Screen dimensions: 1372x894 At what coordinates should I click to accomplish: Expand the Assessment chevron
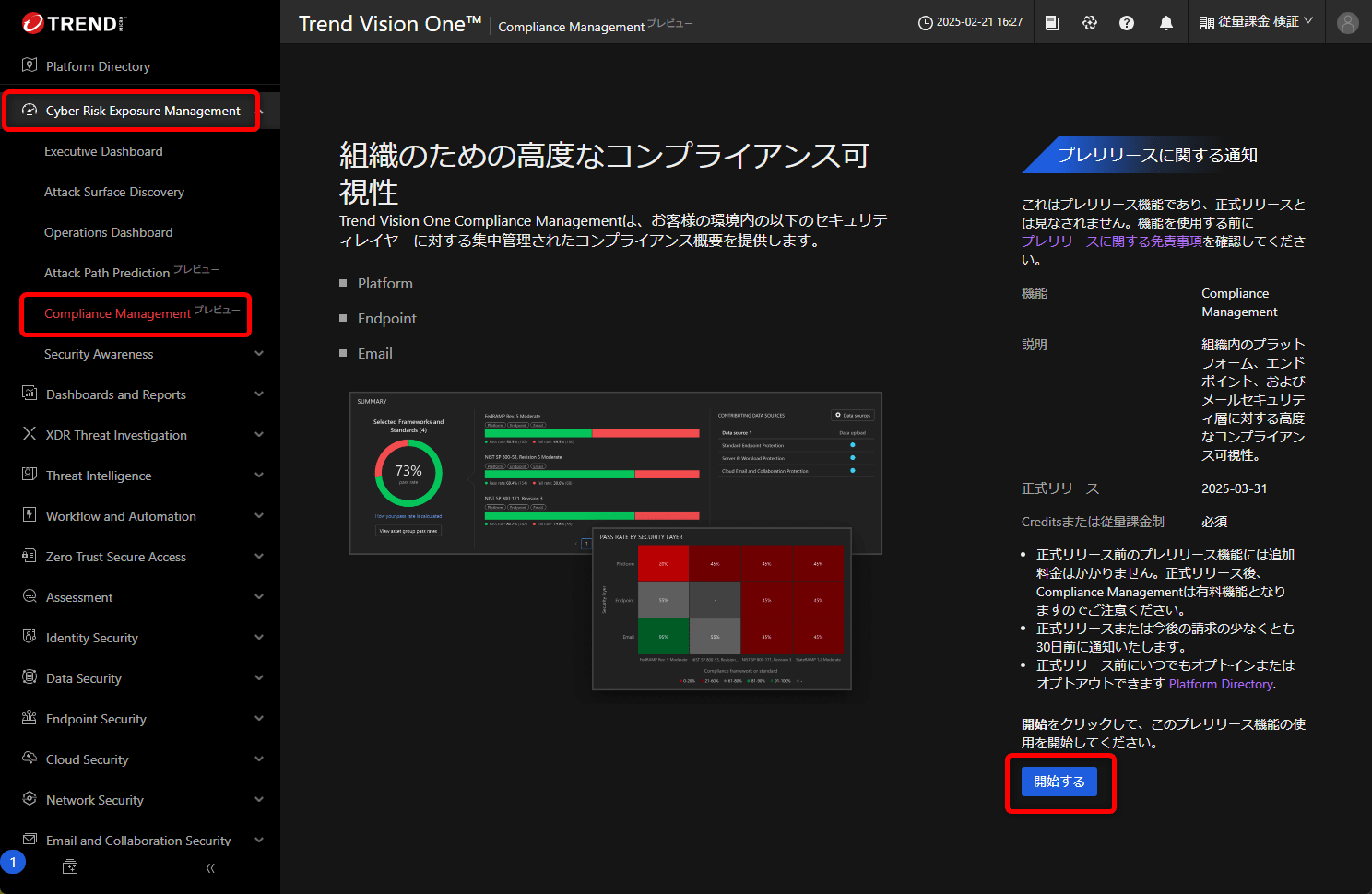click(x=259, y=597)
